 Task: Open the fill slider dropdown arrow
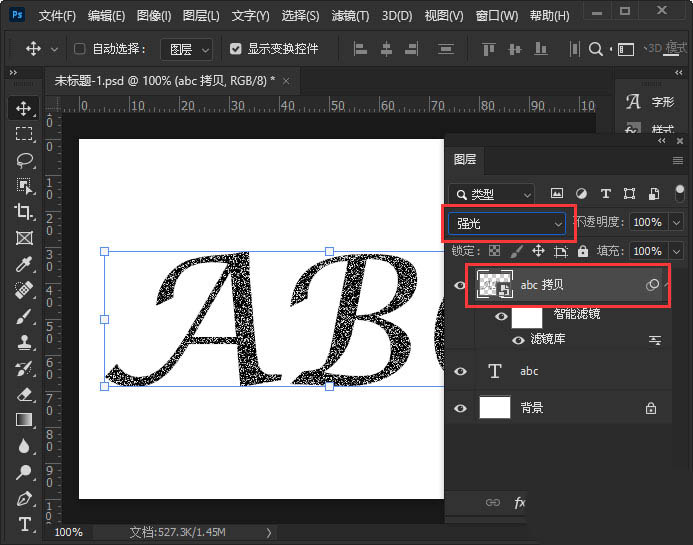677,252
